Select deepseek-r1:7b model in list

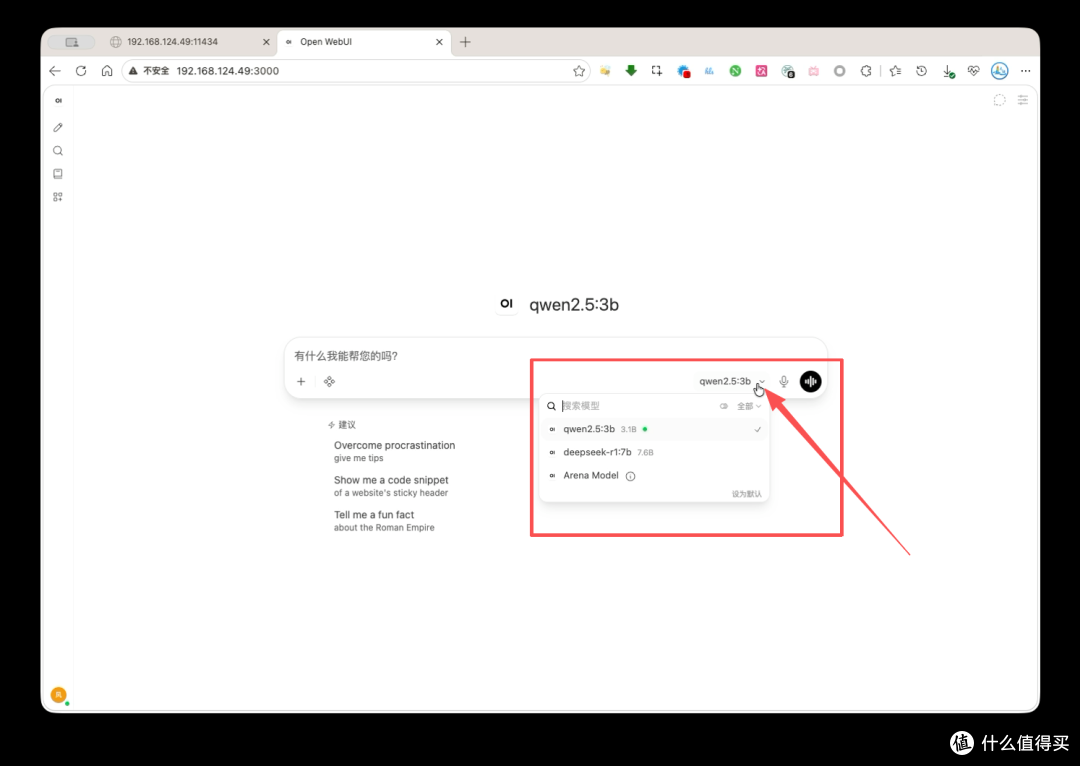pyautogui.click(x=654, y=453)
